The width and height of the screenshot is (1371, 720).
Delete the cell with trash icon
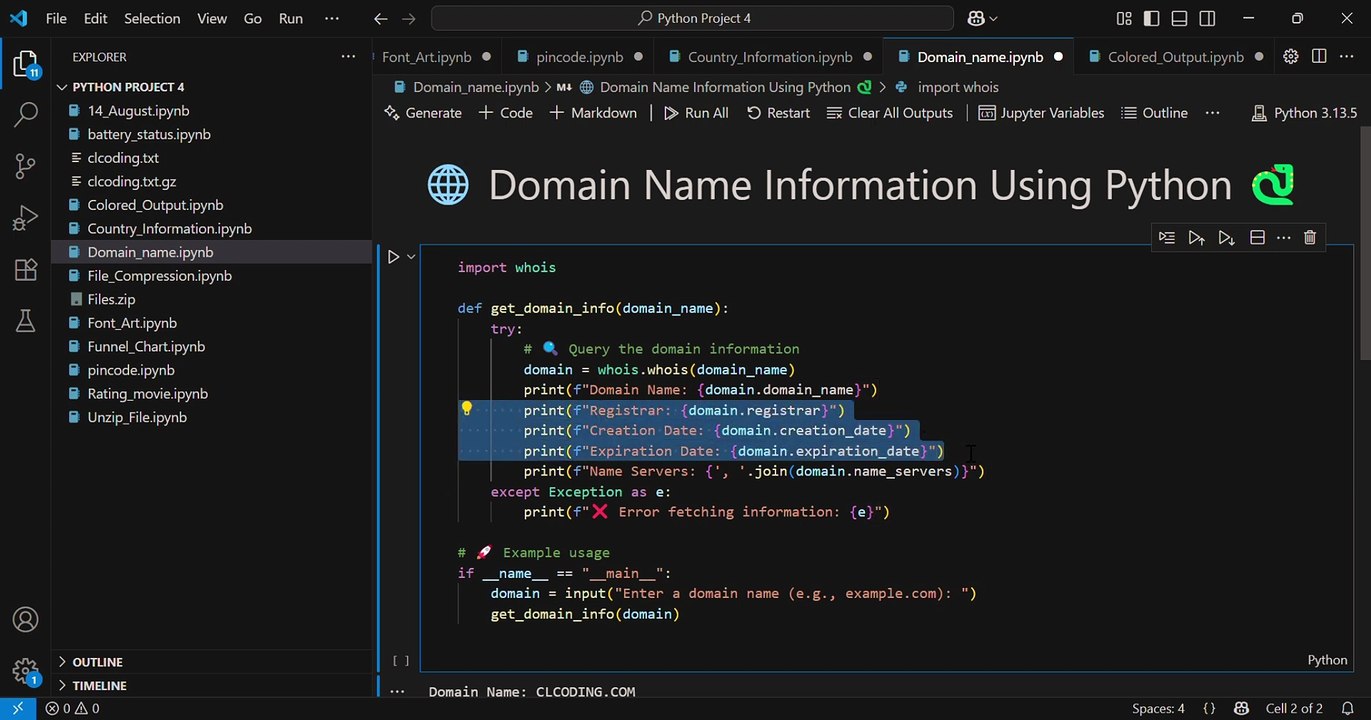(x=1310, y=237)
